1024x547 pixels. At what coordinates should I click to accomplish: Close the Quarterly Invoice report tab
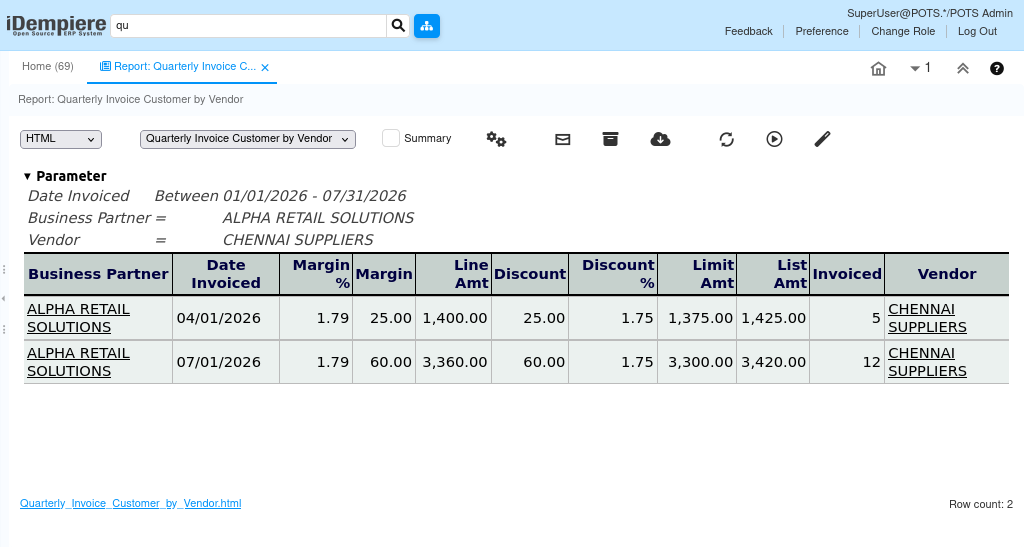pyautogui.click(x=265, y=67)
